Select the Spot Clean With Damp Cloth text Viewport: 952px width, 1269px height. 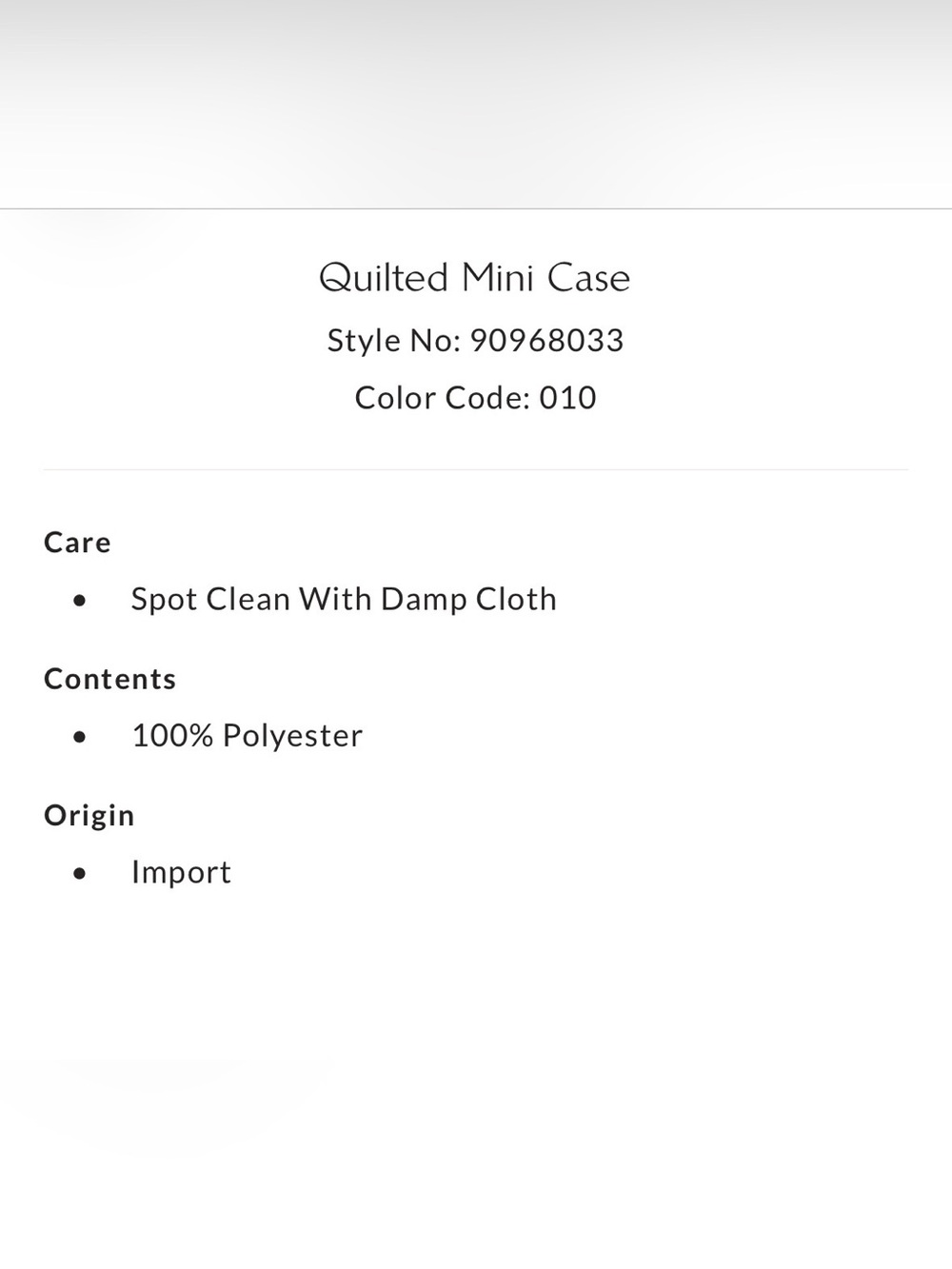[344, 600]
